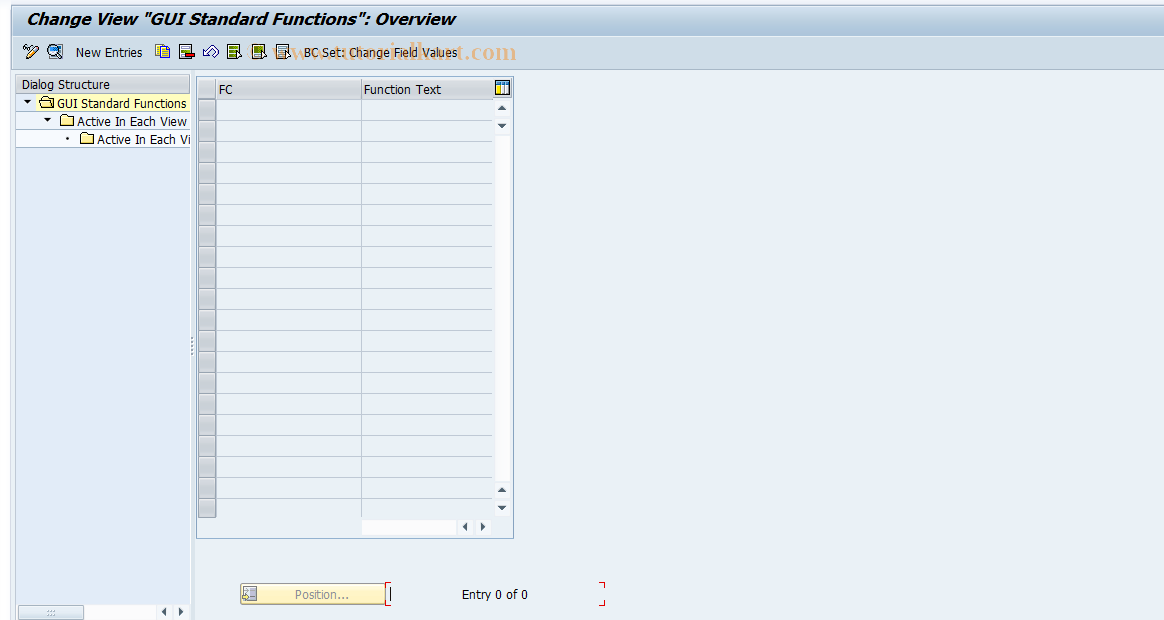1164x620 pixels.
Task: Click the table's bottom scroll-down arrow
Action: 502,508
